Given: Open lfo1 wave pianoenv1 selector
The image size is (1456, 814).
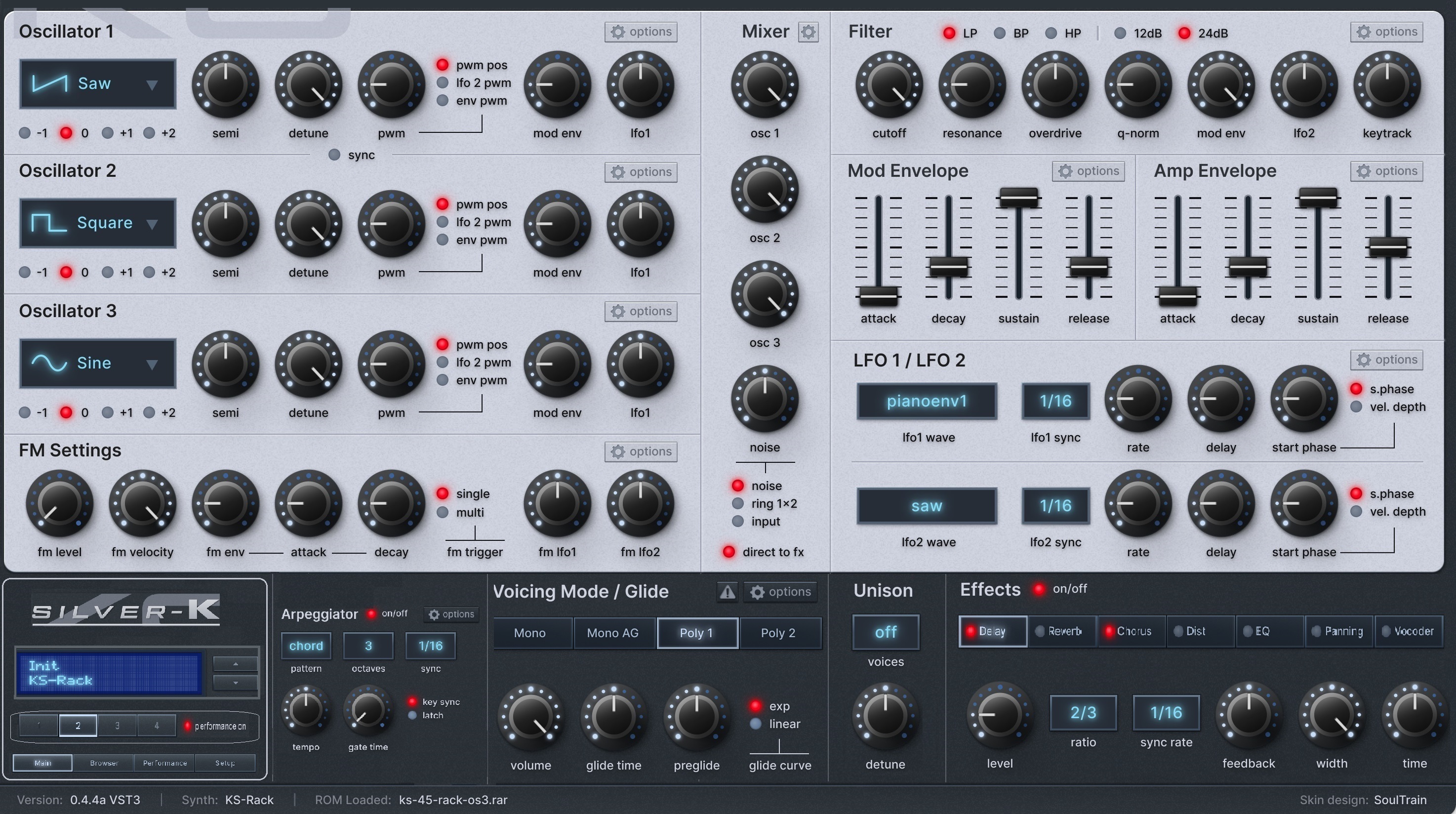Looking at the screenshot, I should [x=927, y=402].
